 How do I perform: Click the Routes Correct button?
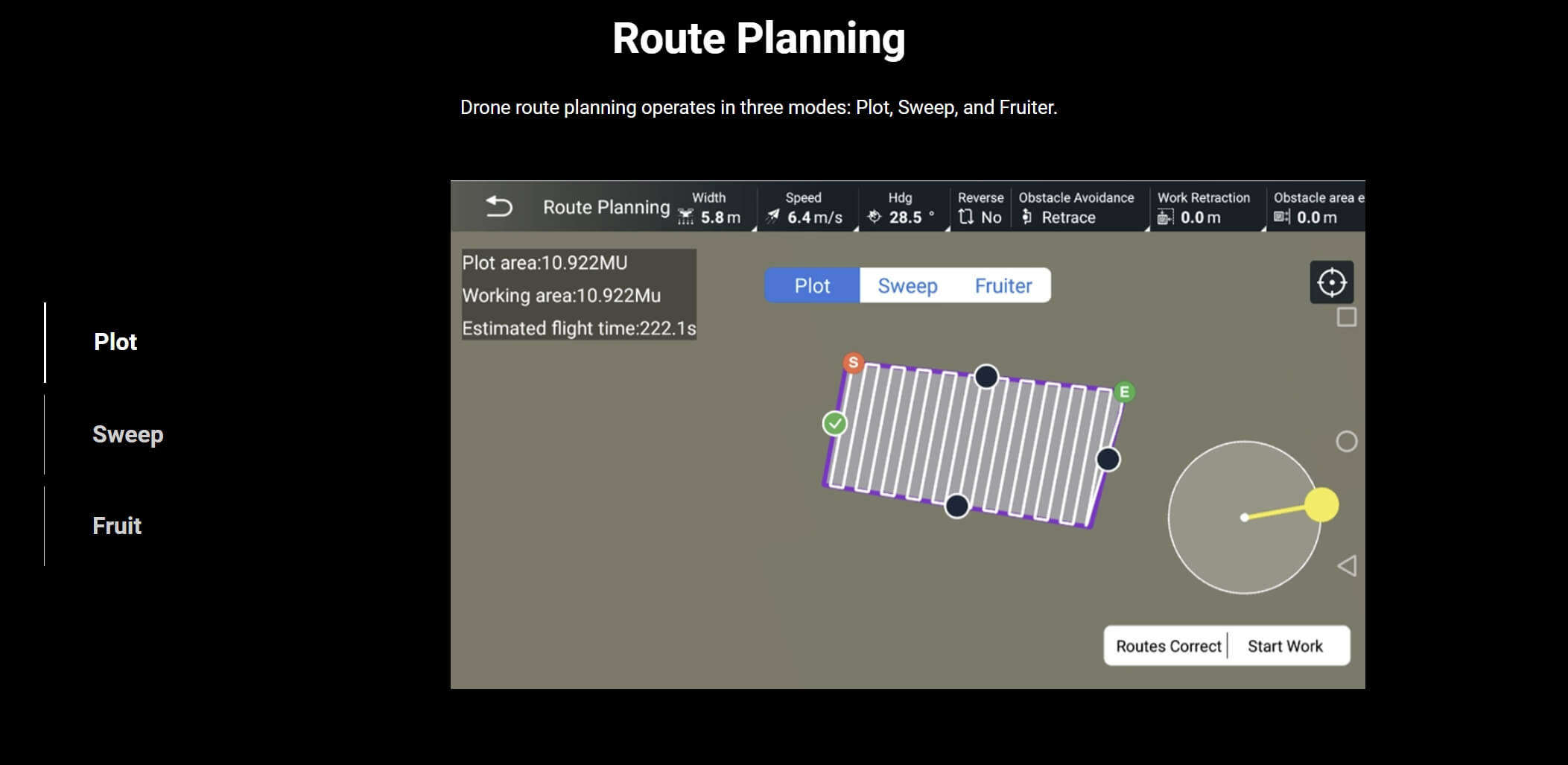coord(1168,646)
